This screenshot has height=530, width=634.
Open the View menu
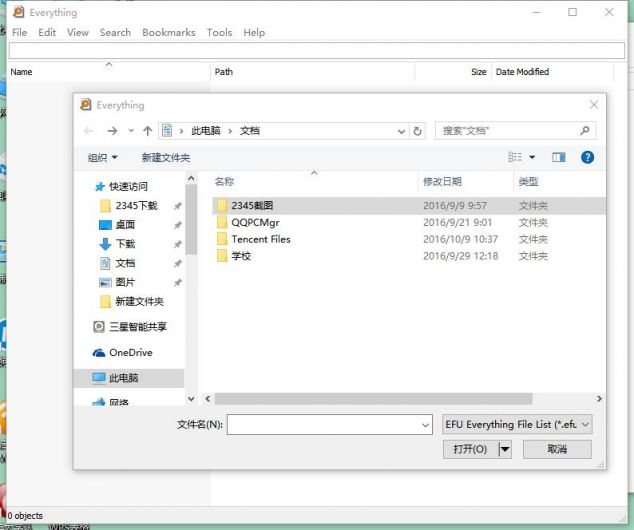pyautogui.click(x=78, y=32)
